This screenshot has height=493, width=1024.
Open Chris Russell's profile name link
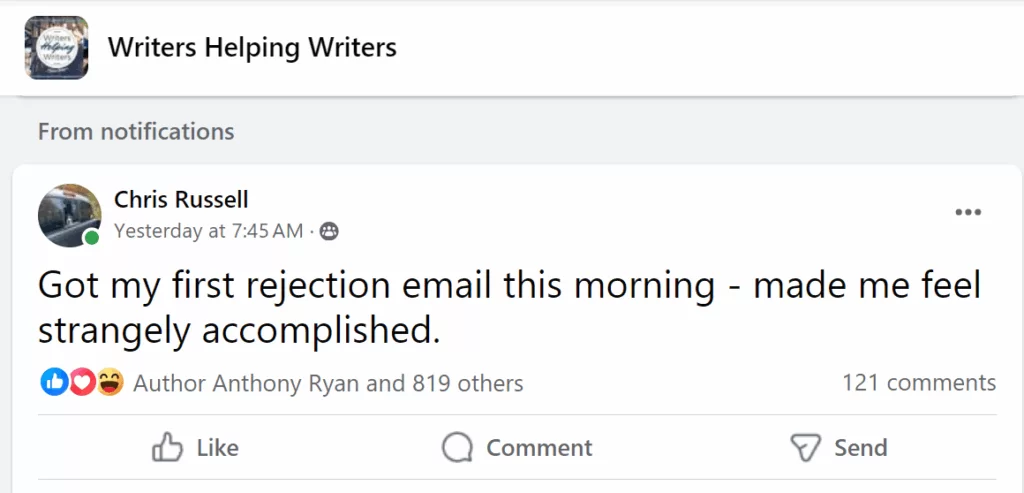[x=181, y=200]
